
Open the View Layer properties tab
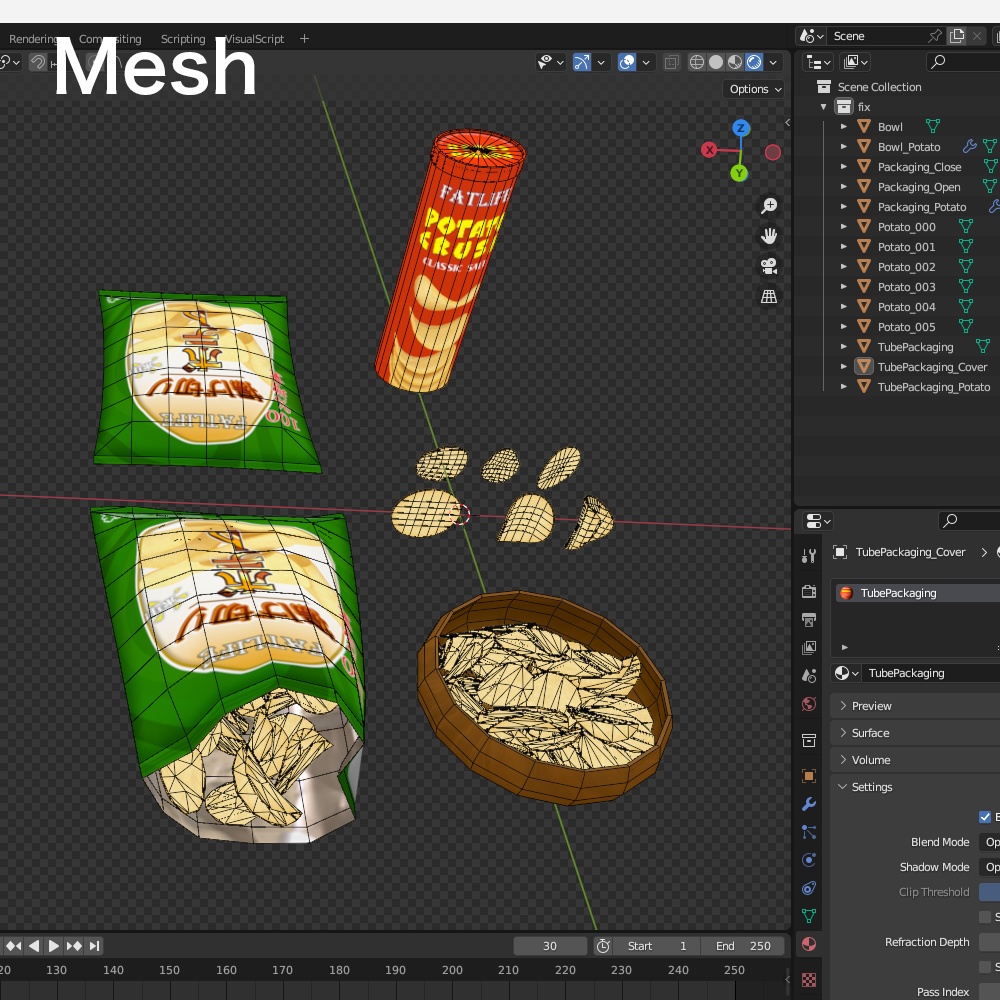[x=809, y=648]
